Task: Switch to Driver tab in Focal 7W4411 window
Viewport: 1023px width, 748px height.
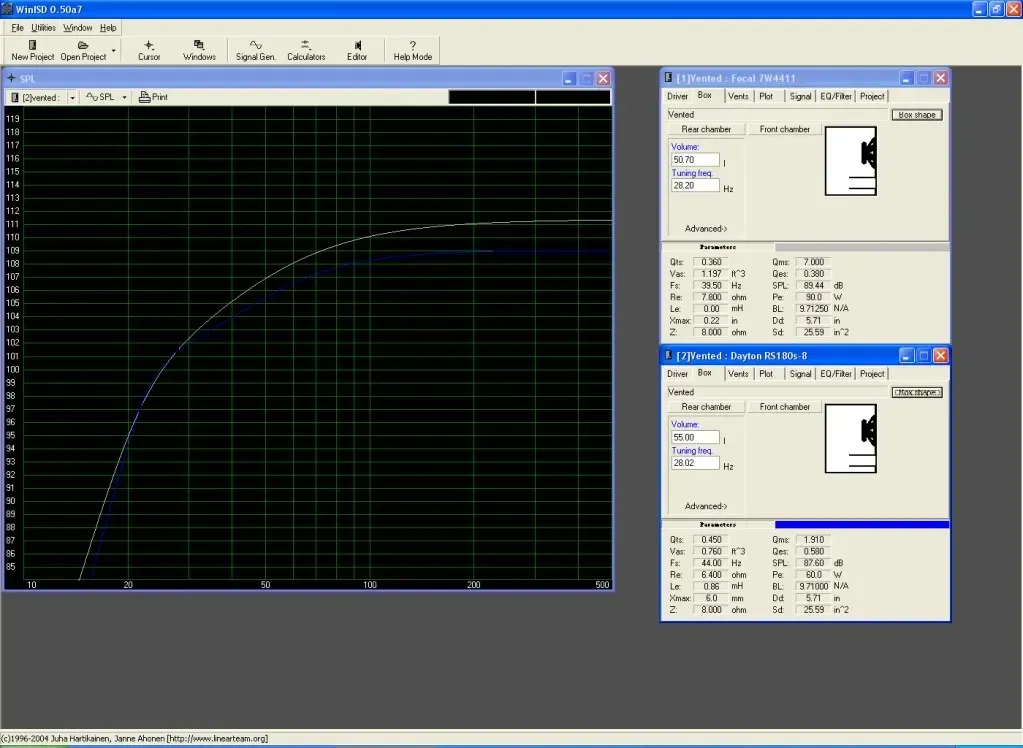Action: 677,96
